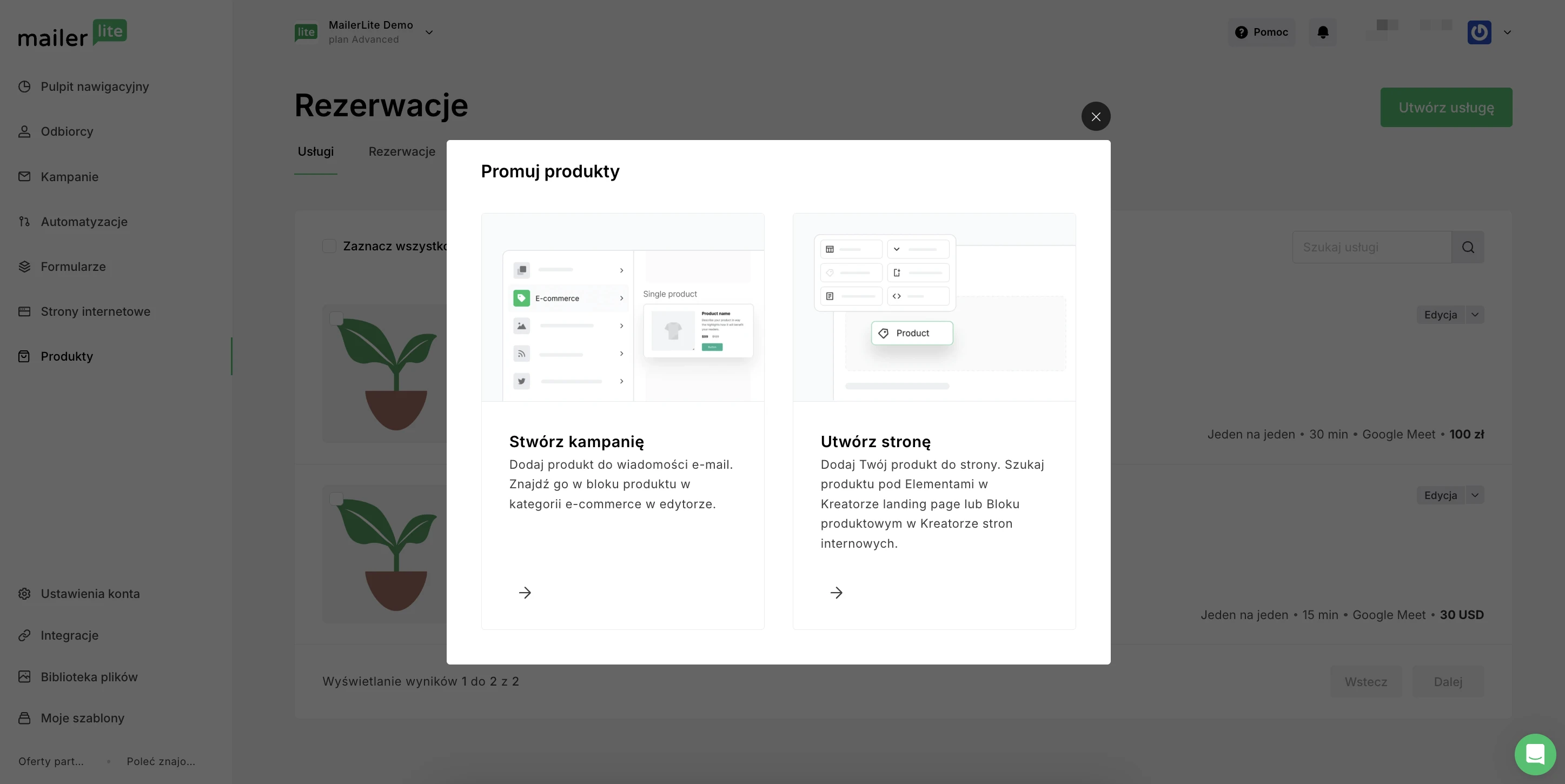1565x784 pixels.
Task: Click arrow under Stwórz kampanię
Action: pyautogui.click(x=525, y=593)
